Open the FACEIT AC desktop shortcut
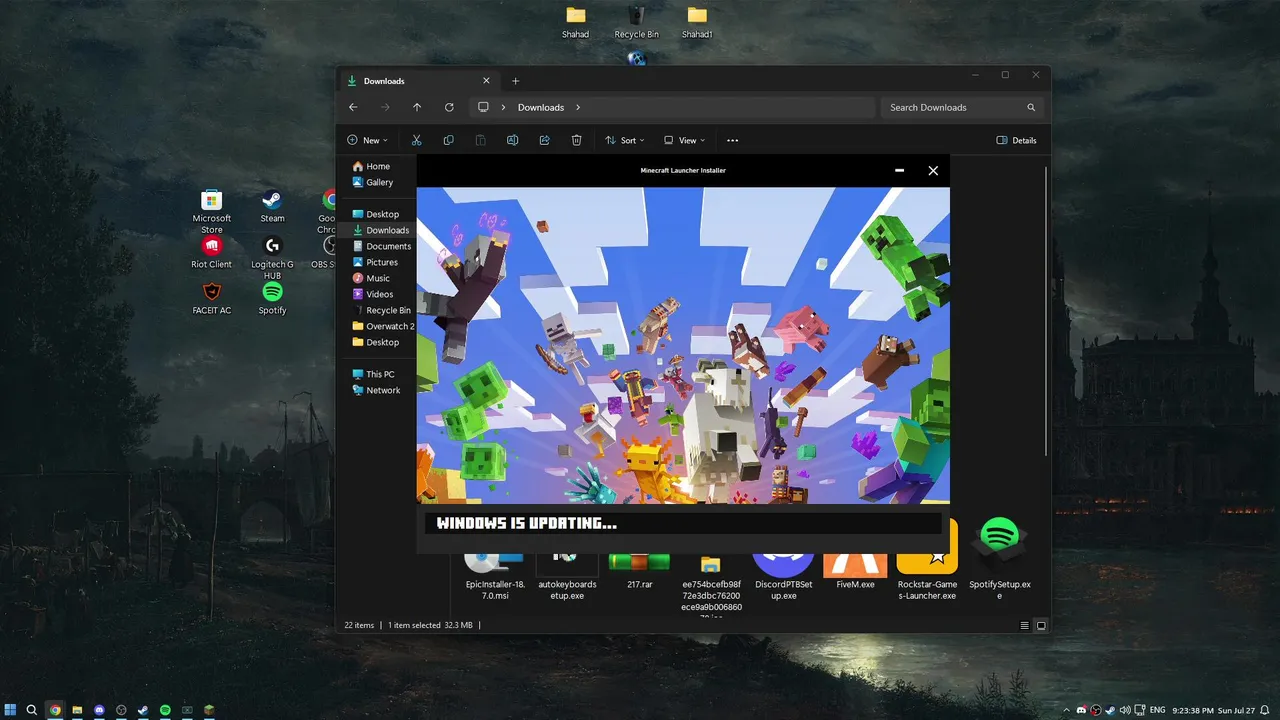Viewport: 1280px width, 720px height. [211, 298]
